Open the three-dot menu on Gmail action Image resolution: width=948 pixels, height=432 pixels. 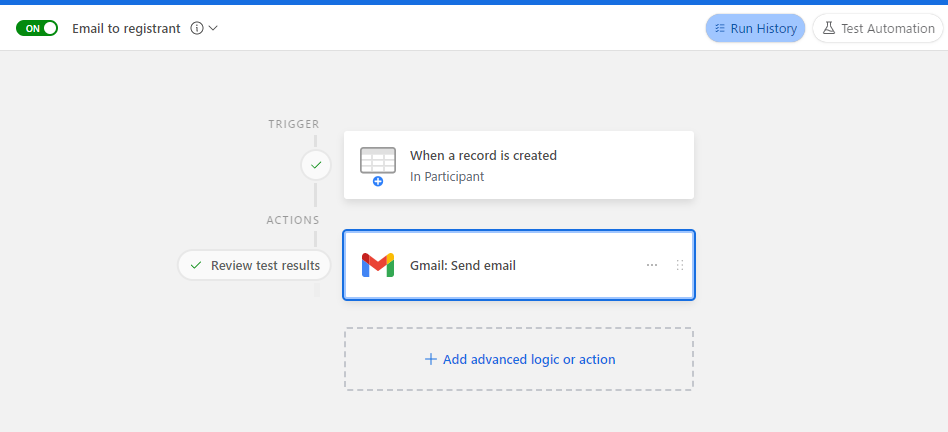652,265
